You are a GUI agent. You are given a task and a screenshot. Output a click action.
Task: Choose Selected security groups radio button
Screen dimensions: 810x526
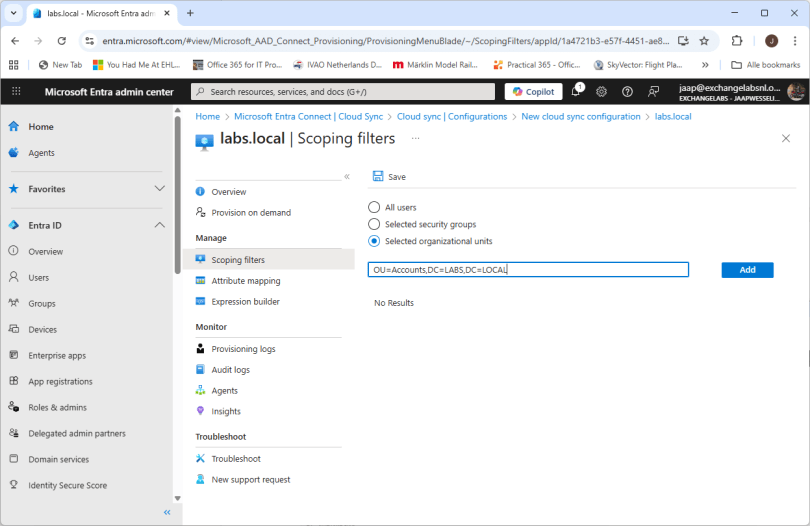click(x=375, y=224)
